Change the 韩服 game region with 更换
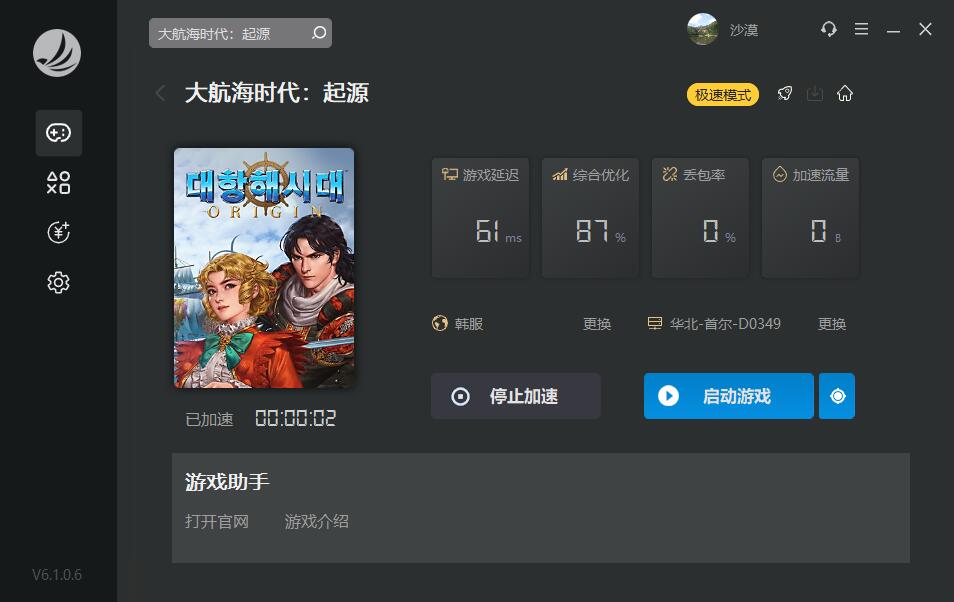954x602 pixels. click(x=596, y=324)
